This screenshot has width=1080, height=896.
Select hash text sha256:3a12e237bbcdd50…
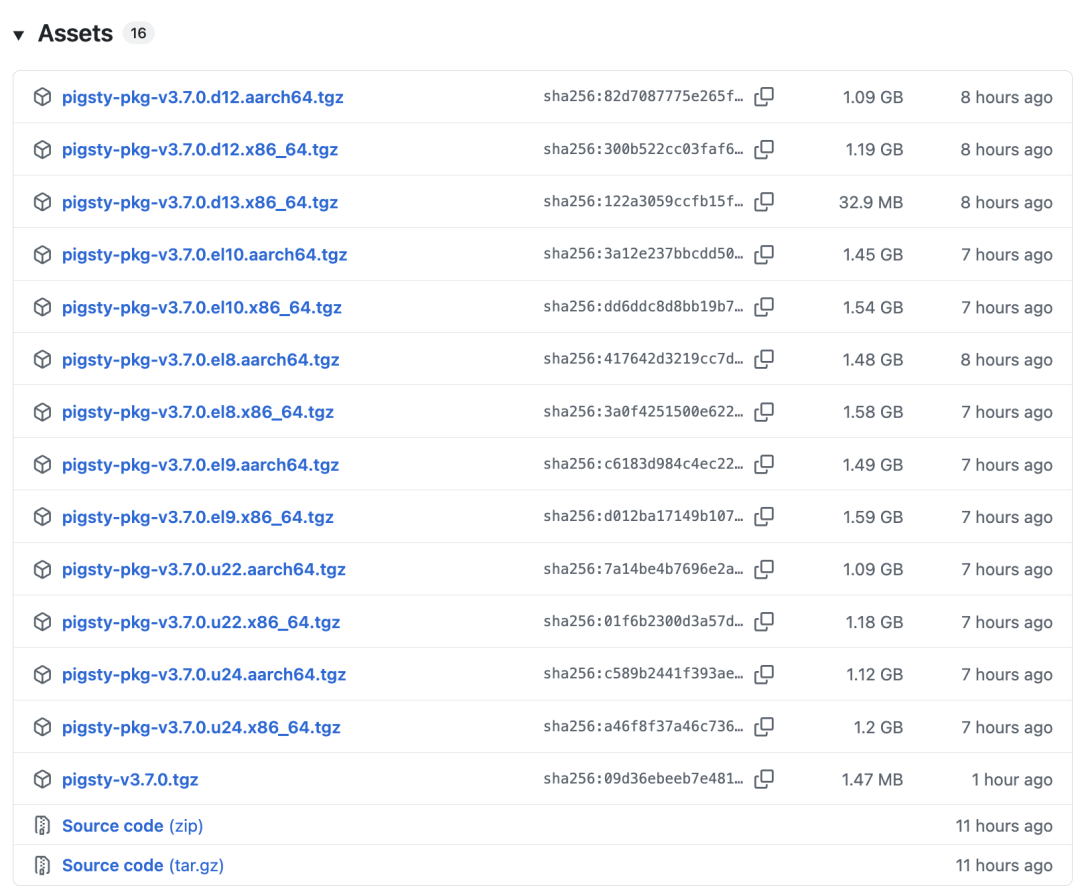click(643, 253)
